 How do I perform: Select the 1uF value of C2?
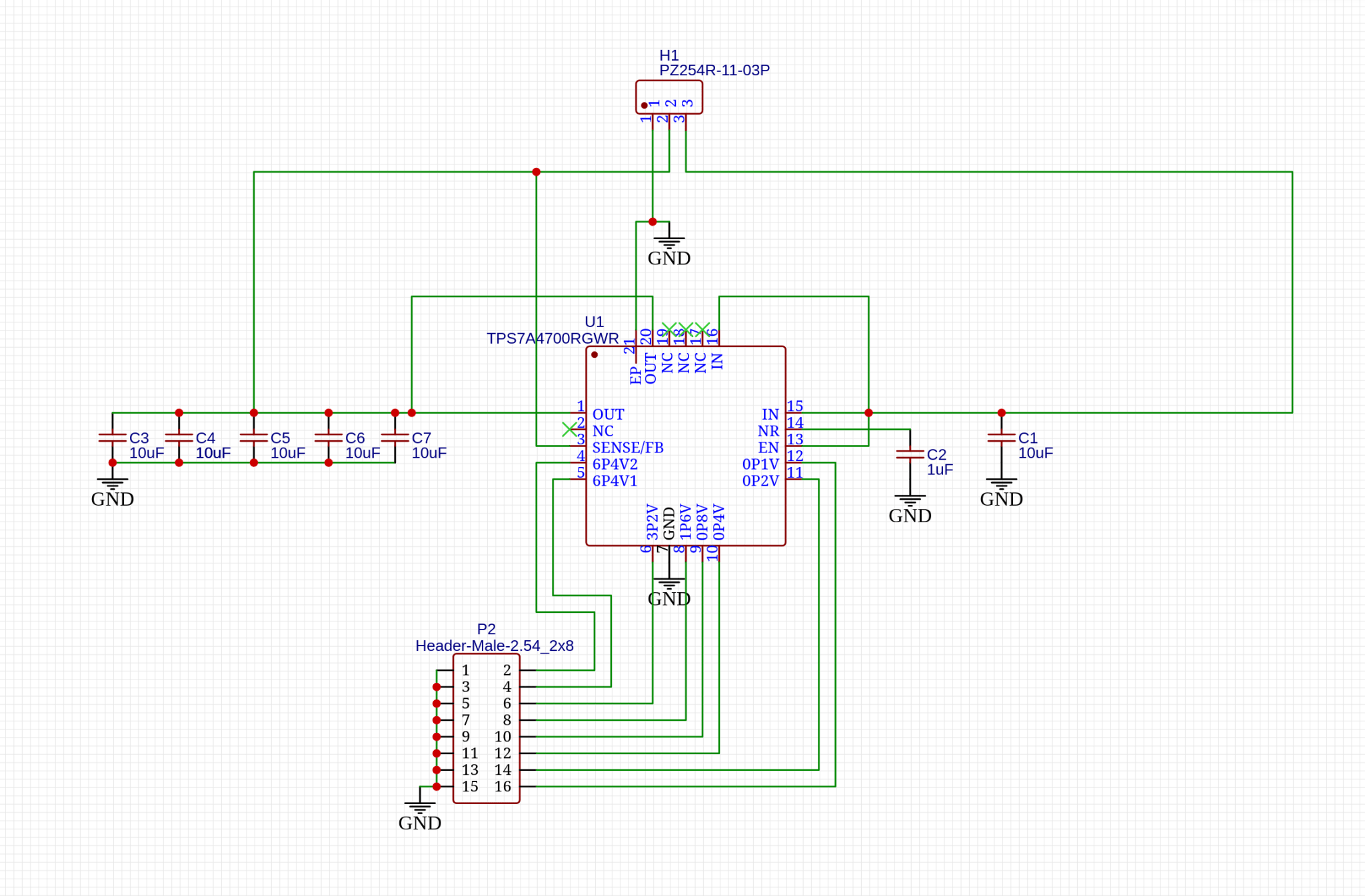click(x=940, y=470)
